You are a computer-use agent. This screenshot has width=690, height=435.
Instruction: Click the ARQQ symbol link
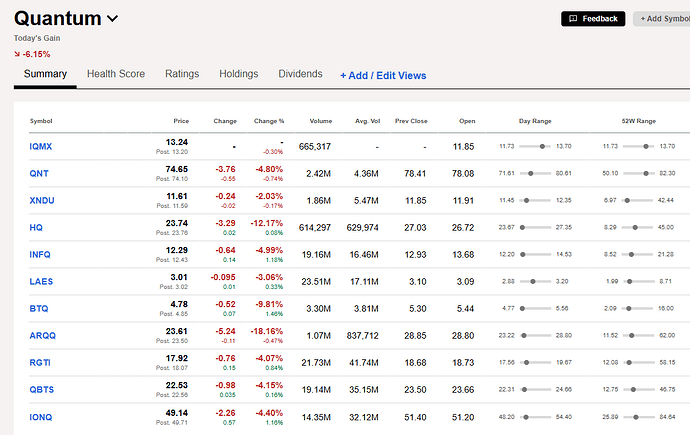42,336
